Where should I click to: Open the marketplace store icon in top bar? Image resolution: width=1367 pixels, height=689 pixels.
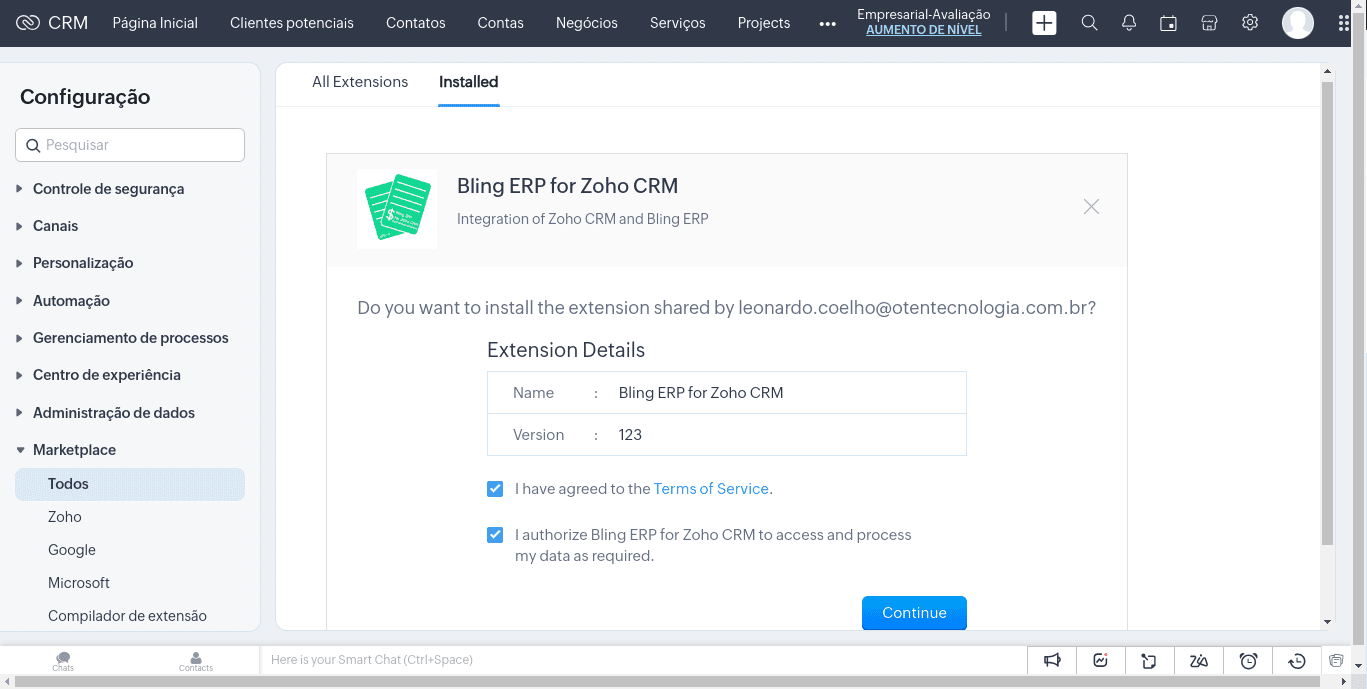(1209, 22)
